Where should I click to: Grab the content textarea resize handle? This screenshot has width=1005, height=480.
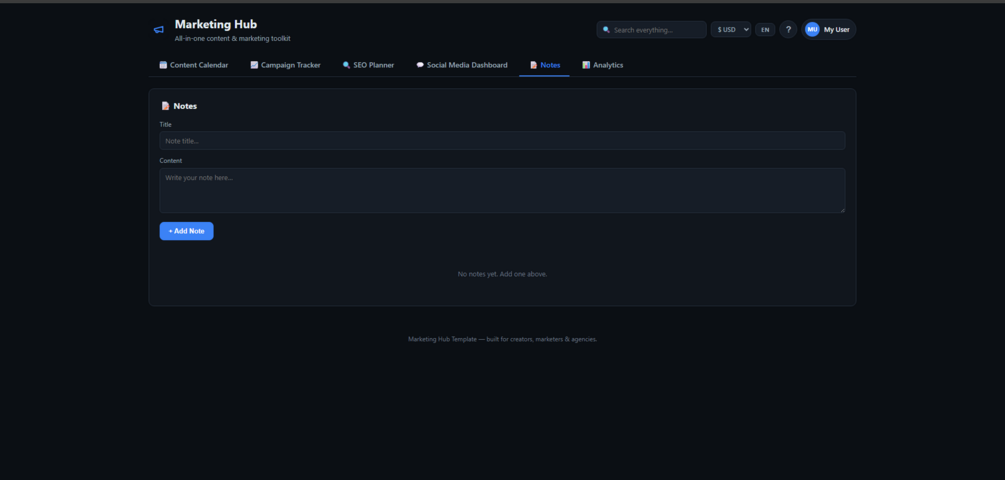click(842, 210)
